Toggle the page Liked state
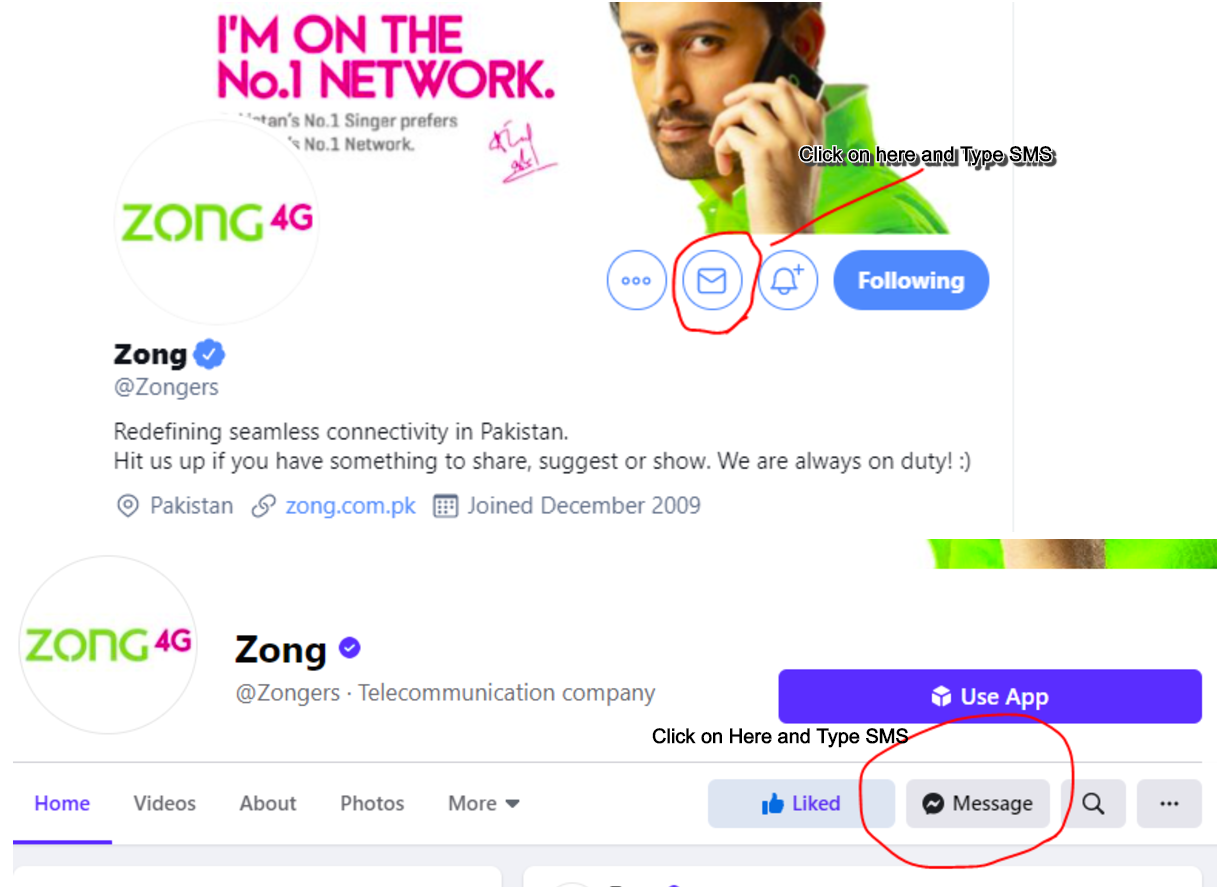Screen dimensions: 1221x887 pyautogui.click(x=800, y=803)
